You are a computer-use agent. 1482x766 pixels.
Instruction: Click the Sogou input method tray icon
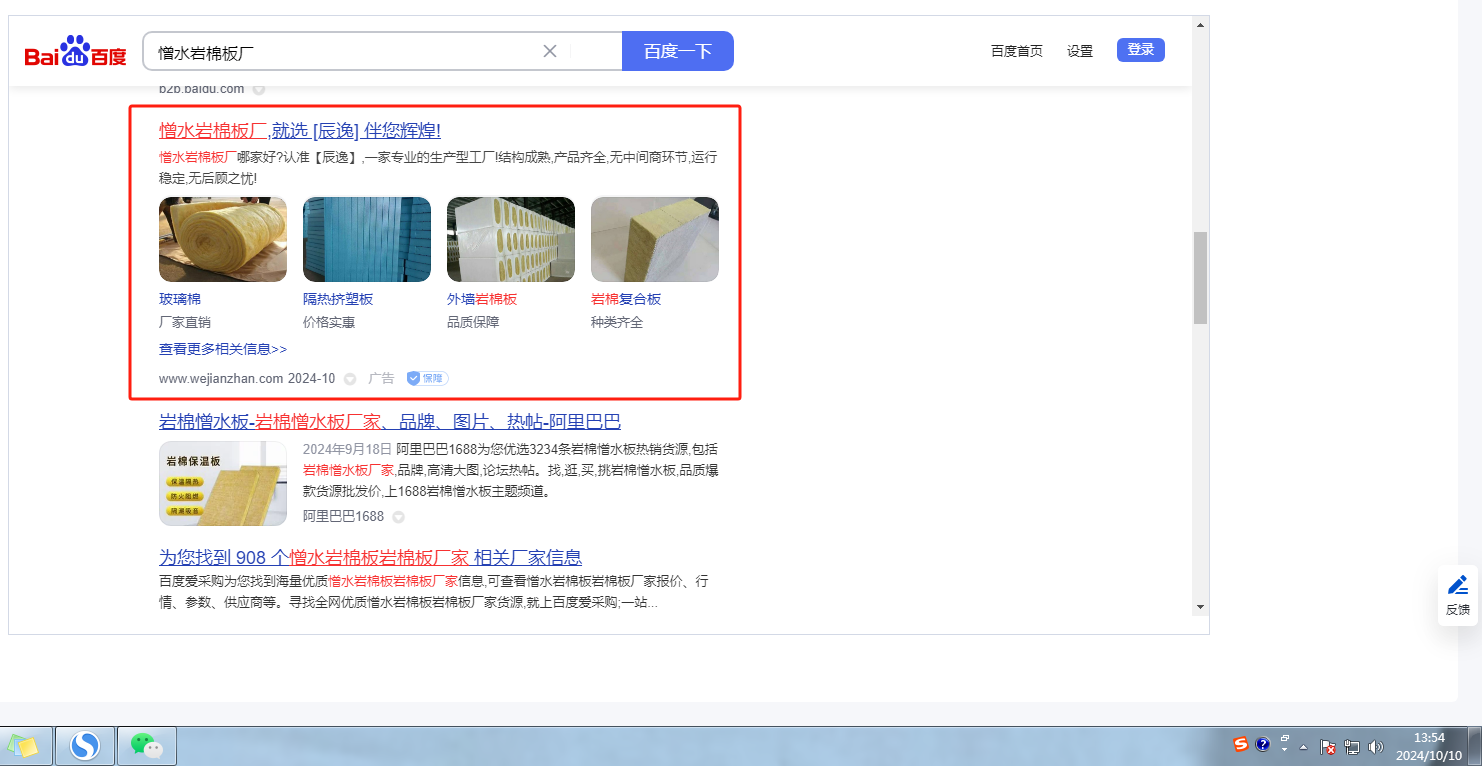pyautogui.click(x=1241, y=745)
